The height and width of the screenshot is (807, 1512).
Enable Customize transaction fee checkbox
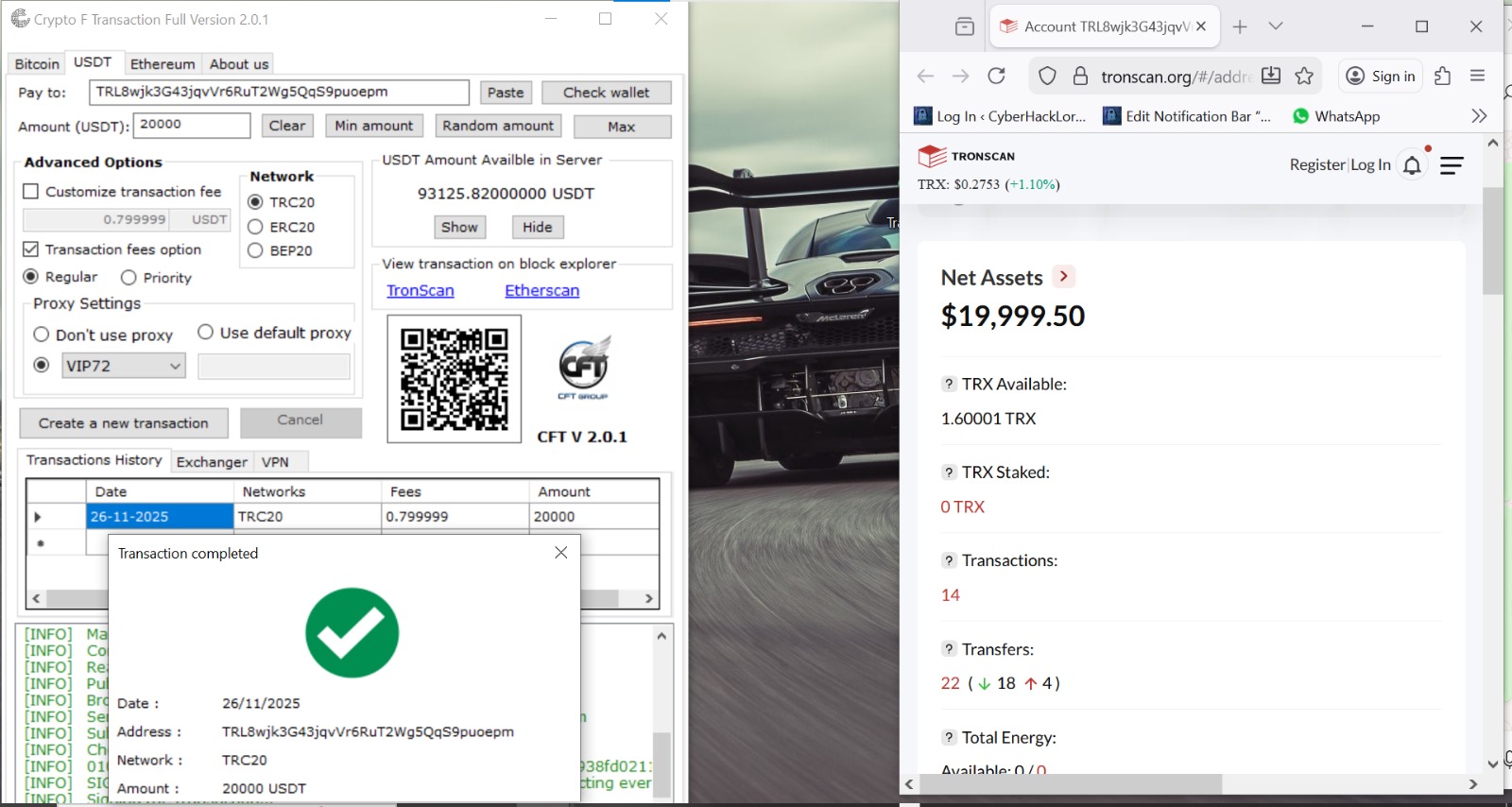[x=31, y=192]
